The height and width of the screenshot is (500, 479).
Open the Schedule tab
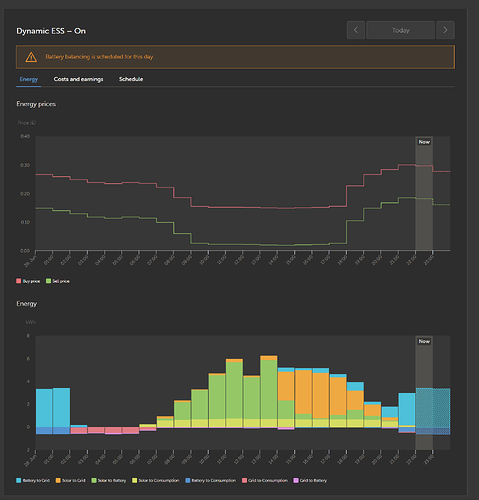[131, 79]
